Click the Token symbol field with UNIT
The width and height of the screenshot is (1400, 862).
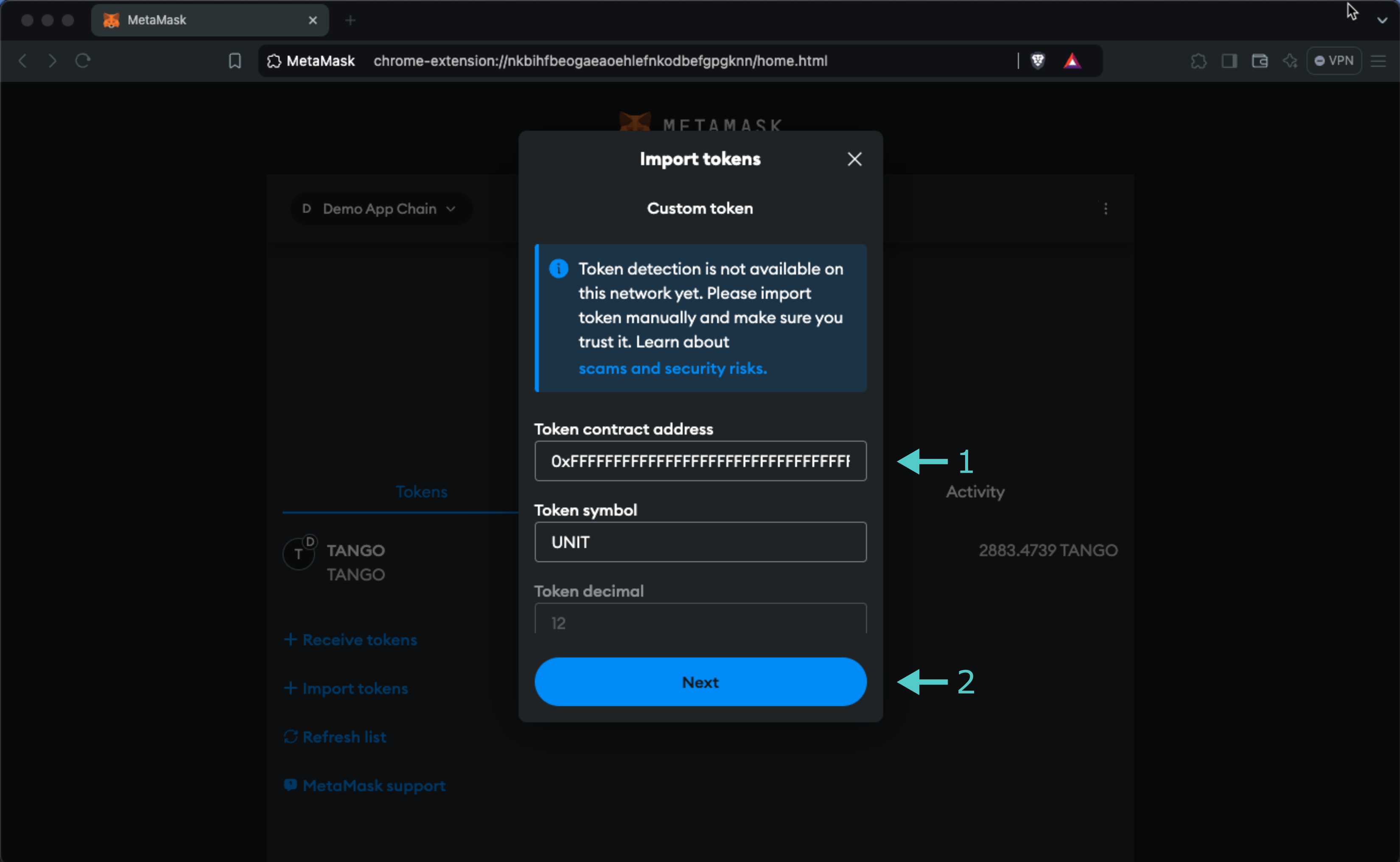(700, 542)
